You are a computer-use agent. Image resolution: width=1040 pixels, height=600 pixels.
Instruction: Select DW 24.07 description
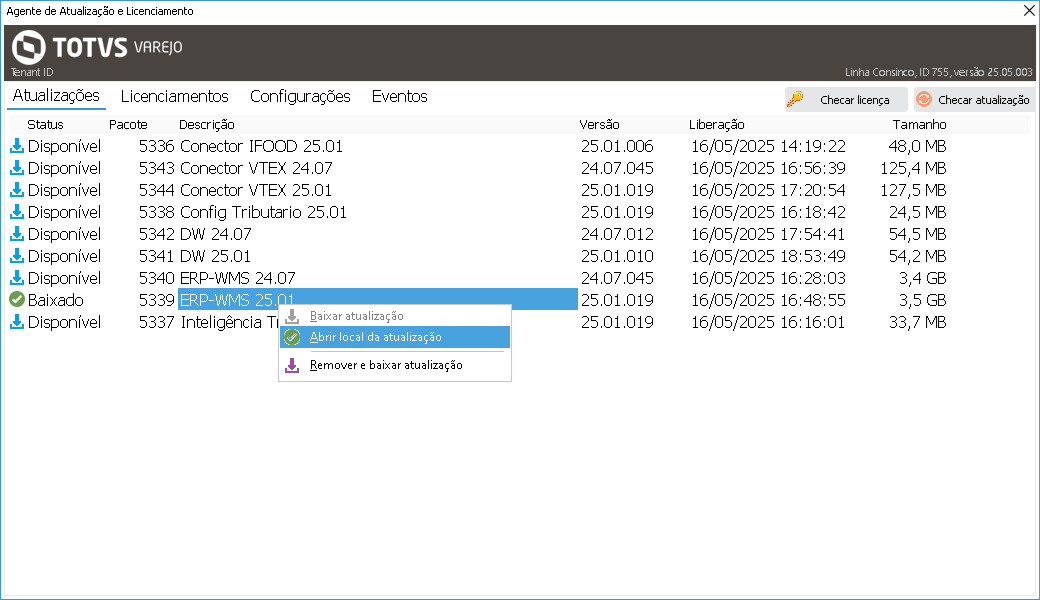coord(216,233)
